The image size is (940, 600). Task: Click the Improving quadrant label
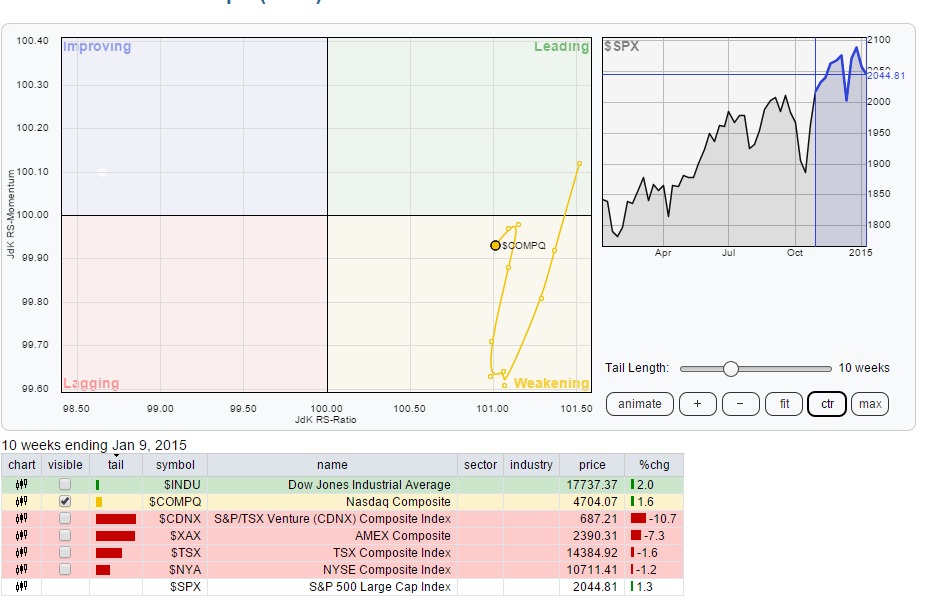tap(97, 46)
